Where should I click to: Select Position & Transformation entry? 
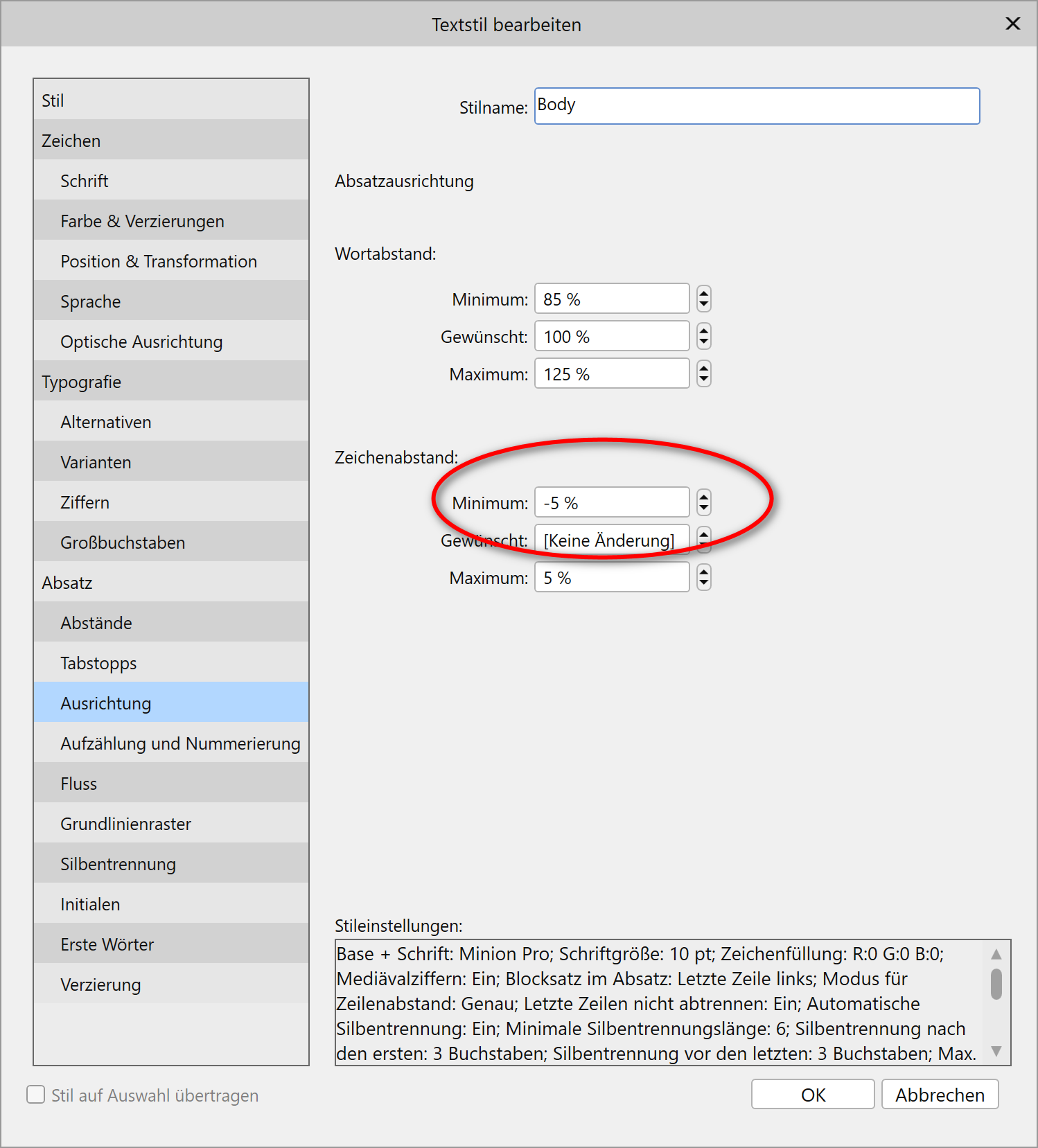171,260
